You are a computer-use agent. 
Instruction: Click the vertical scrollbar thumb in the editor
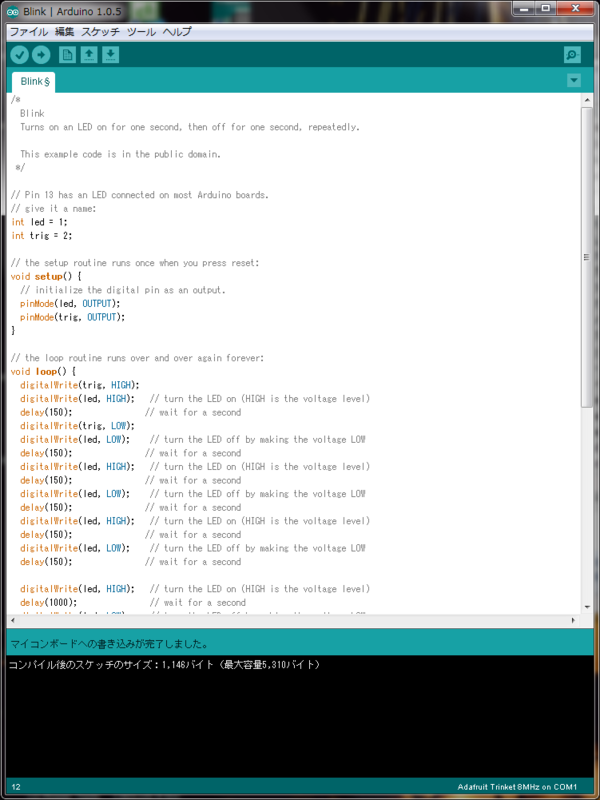tap(587, 257)
